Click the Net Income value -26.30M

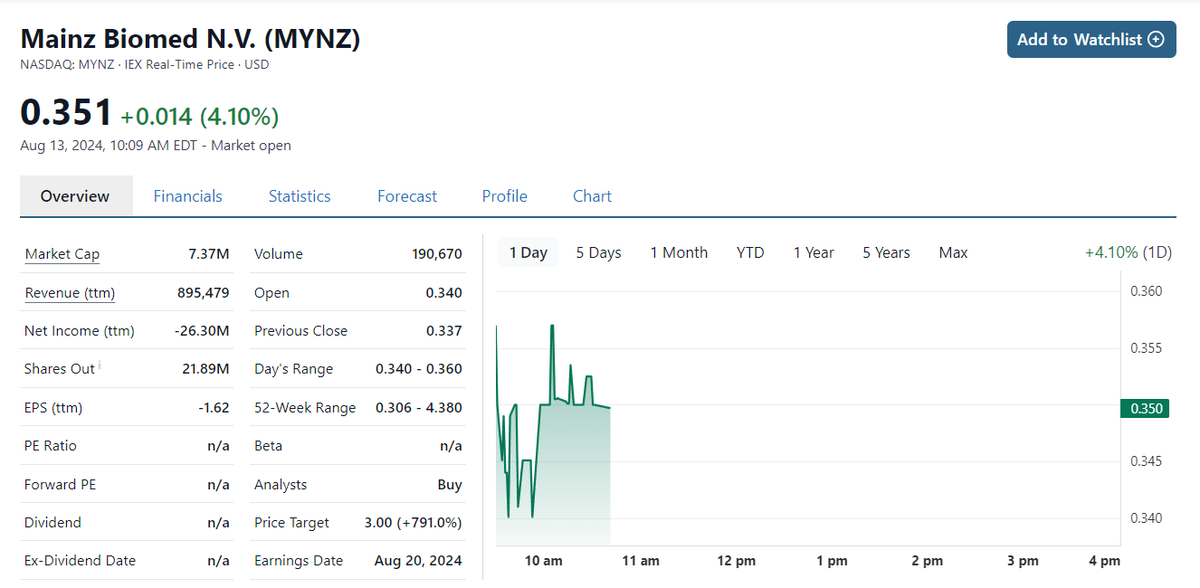(x=203, y=331)
